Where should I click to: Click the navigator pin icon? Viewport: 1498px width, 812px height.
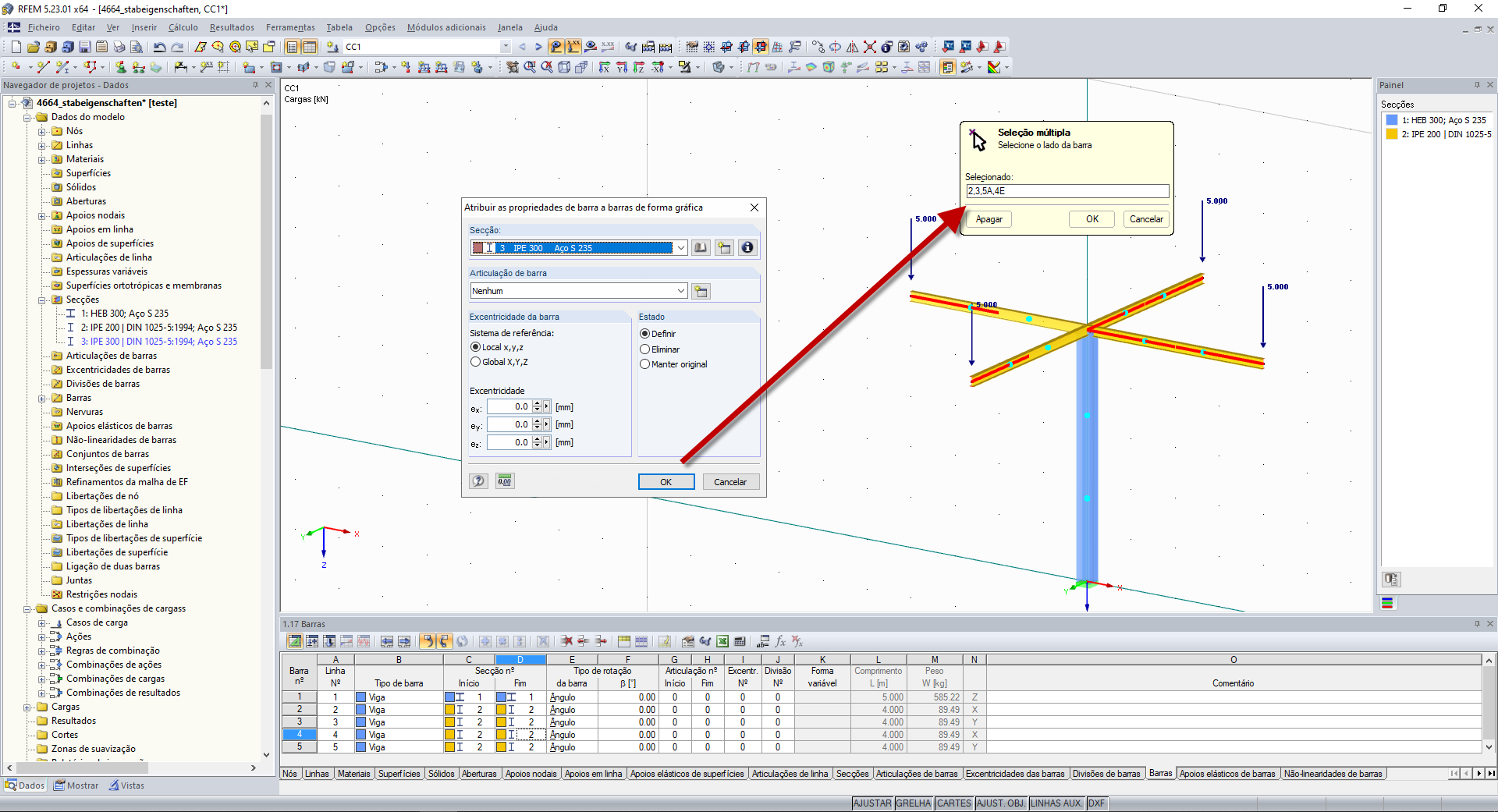click(x=255, y=85)
